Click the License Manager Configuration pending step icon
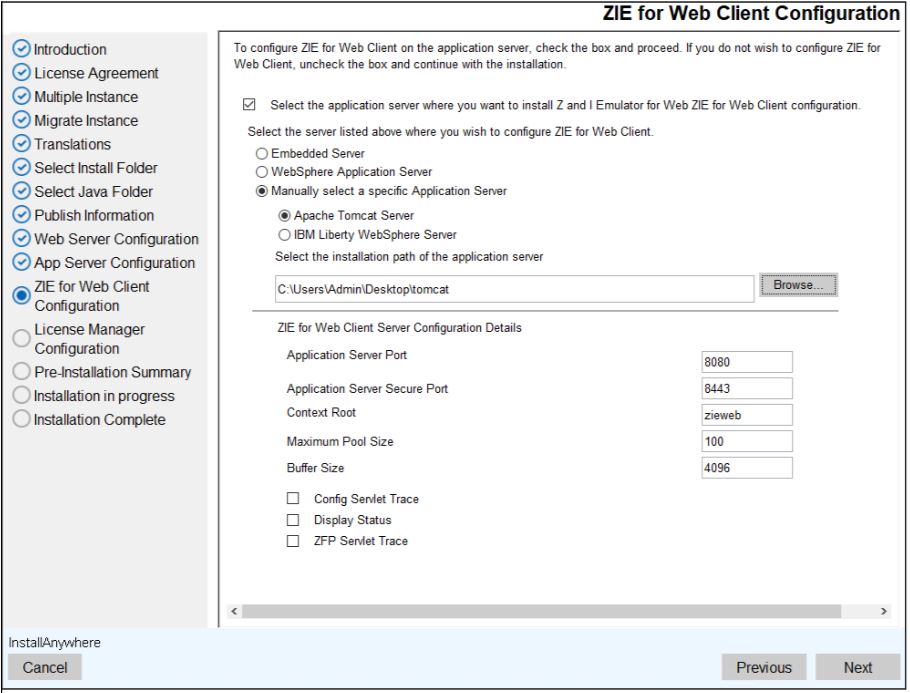Image resolution: width=910 pixels, height=693 pixels. click(21, 338)
